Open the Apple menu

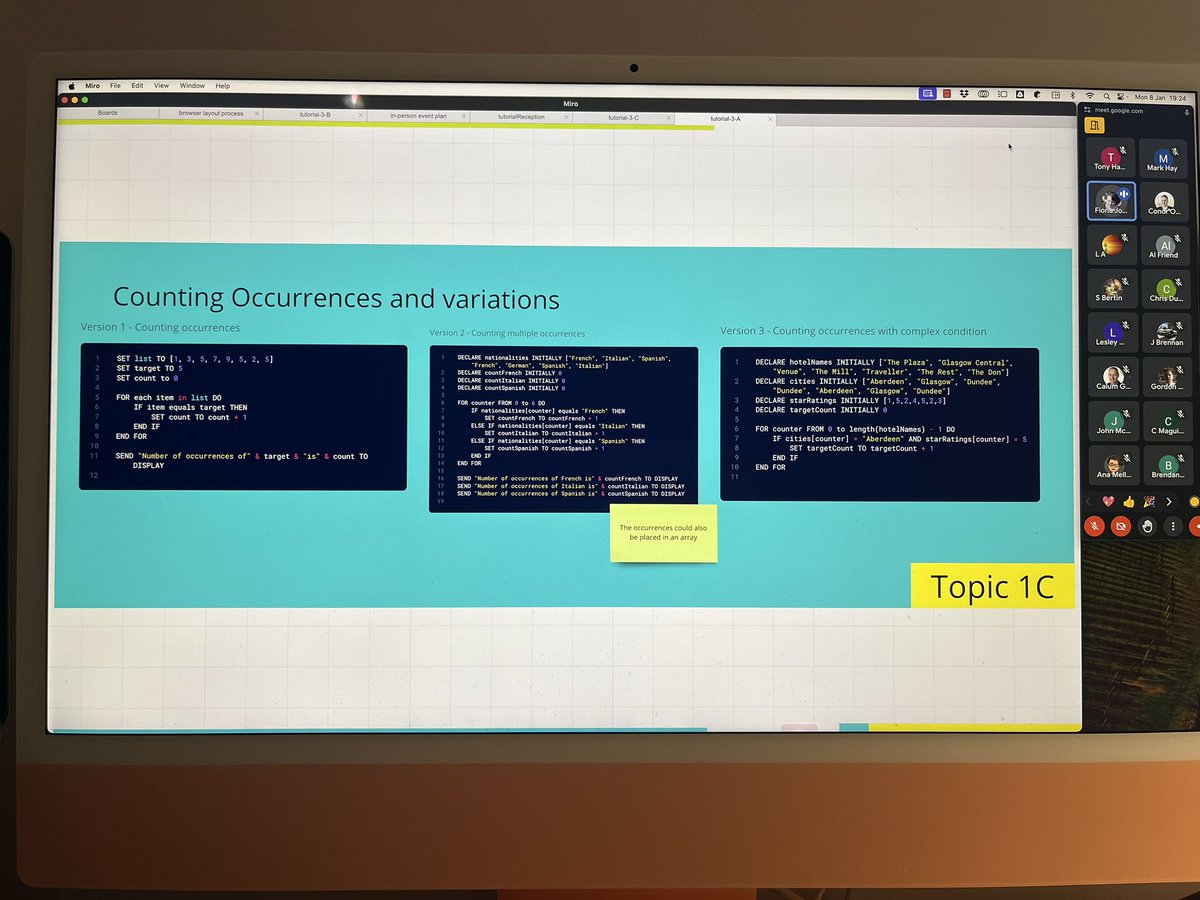(72, 86)
